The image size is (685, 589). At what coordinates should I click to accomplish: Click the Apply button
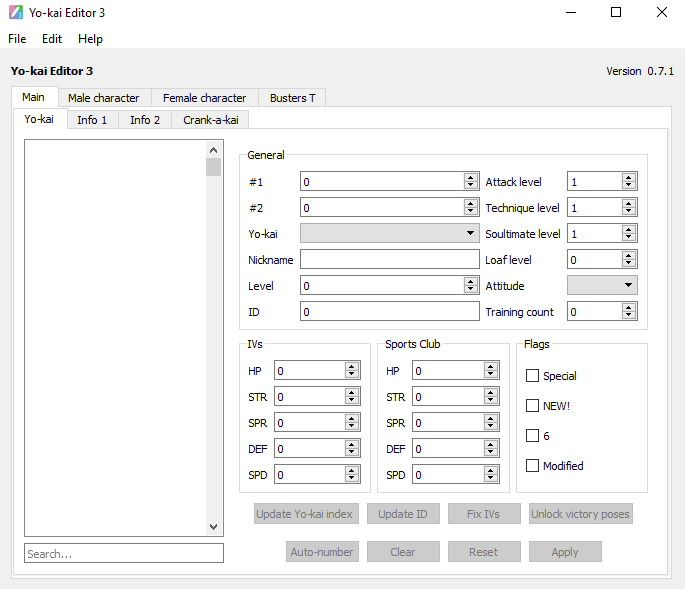[x=565, y=552]
